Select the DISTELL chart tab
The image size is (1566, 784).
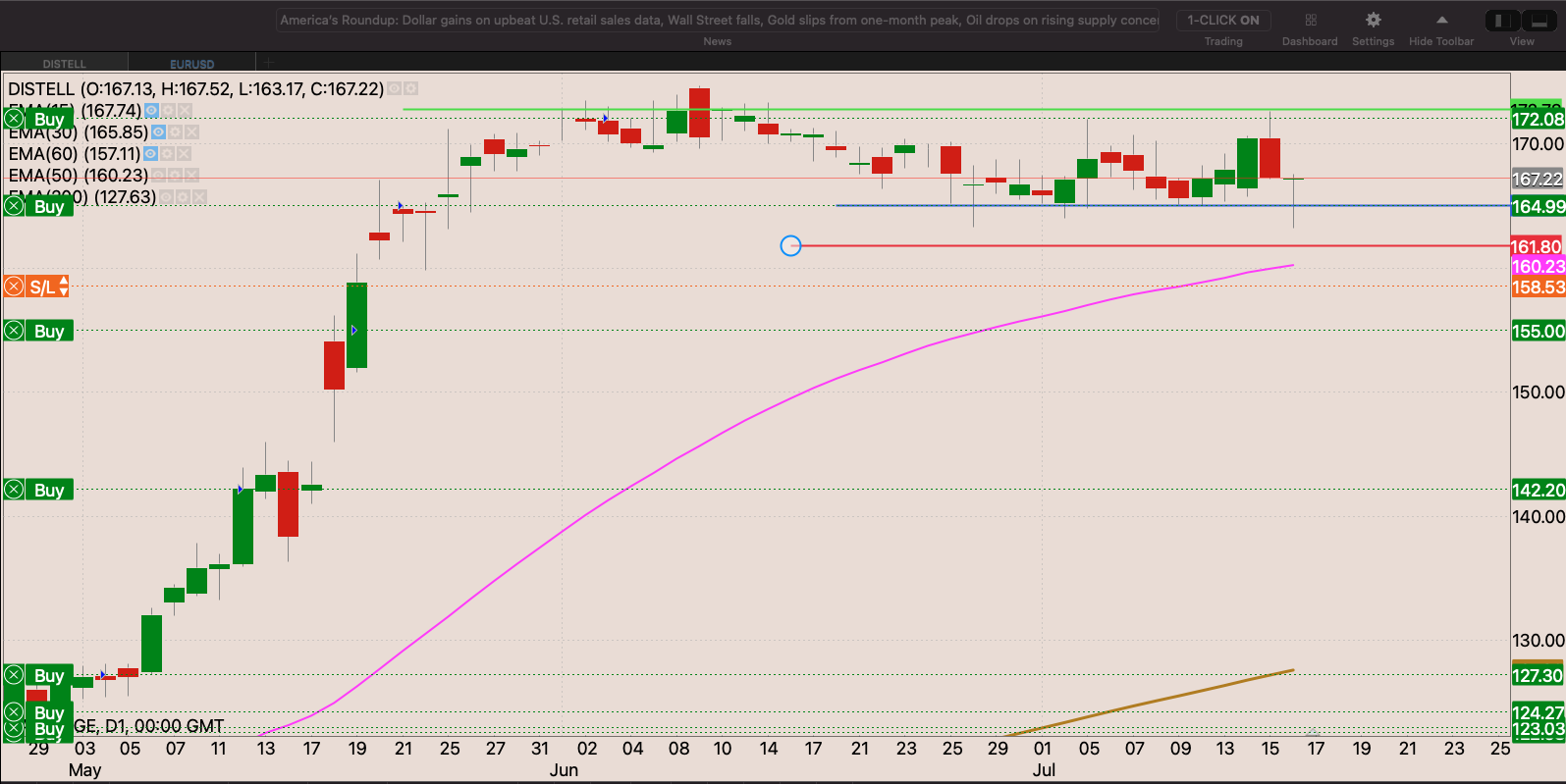coord(64,64)
